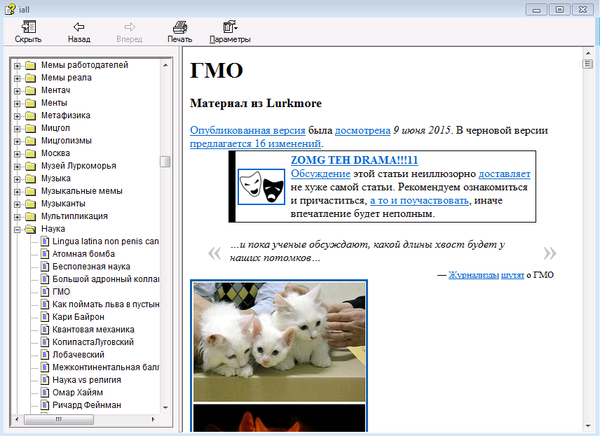The image size is (600, 436).
Task: Click article pane scroll up arrow
Action: [x=588, y=53]
